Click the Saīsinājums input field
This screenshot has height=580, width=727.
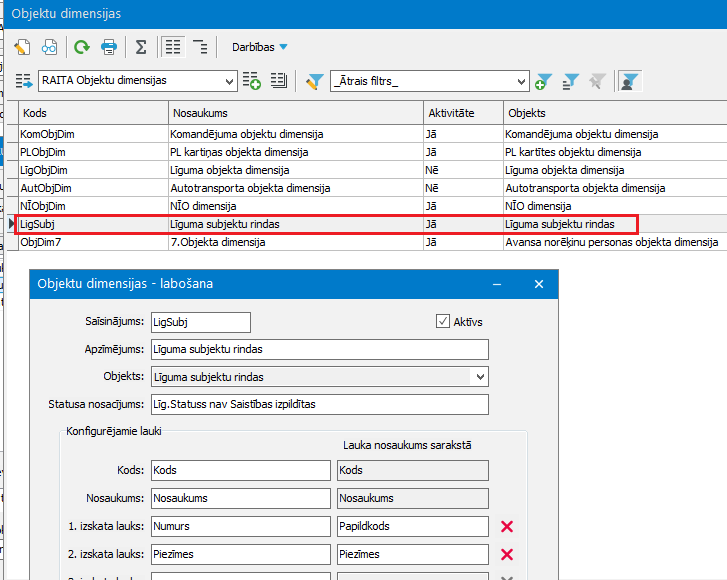pyautogui.click(x=199, y=322)
